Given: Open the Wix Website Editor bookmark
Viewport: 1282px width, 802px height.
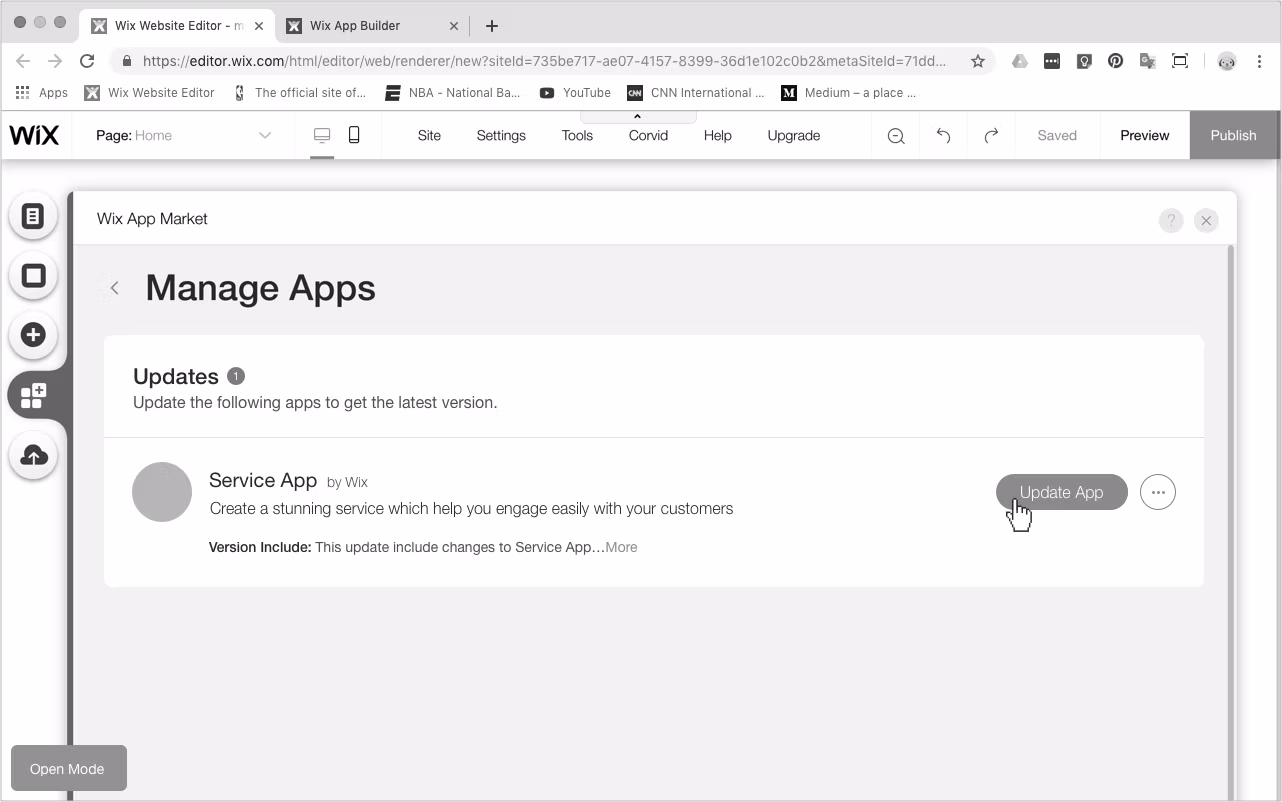Looking at the screenshot, I should pyautogui.click(x=150, y=93).
